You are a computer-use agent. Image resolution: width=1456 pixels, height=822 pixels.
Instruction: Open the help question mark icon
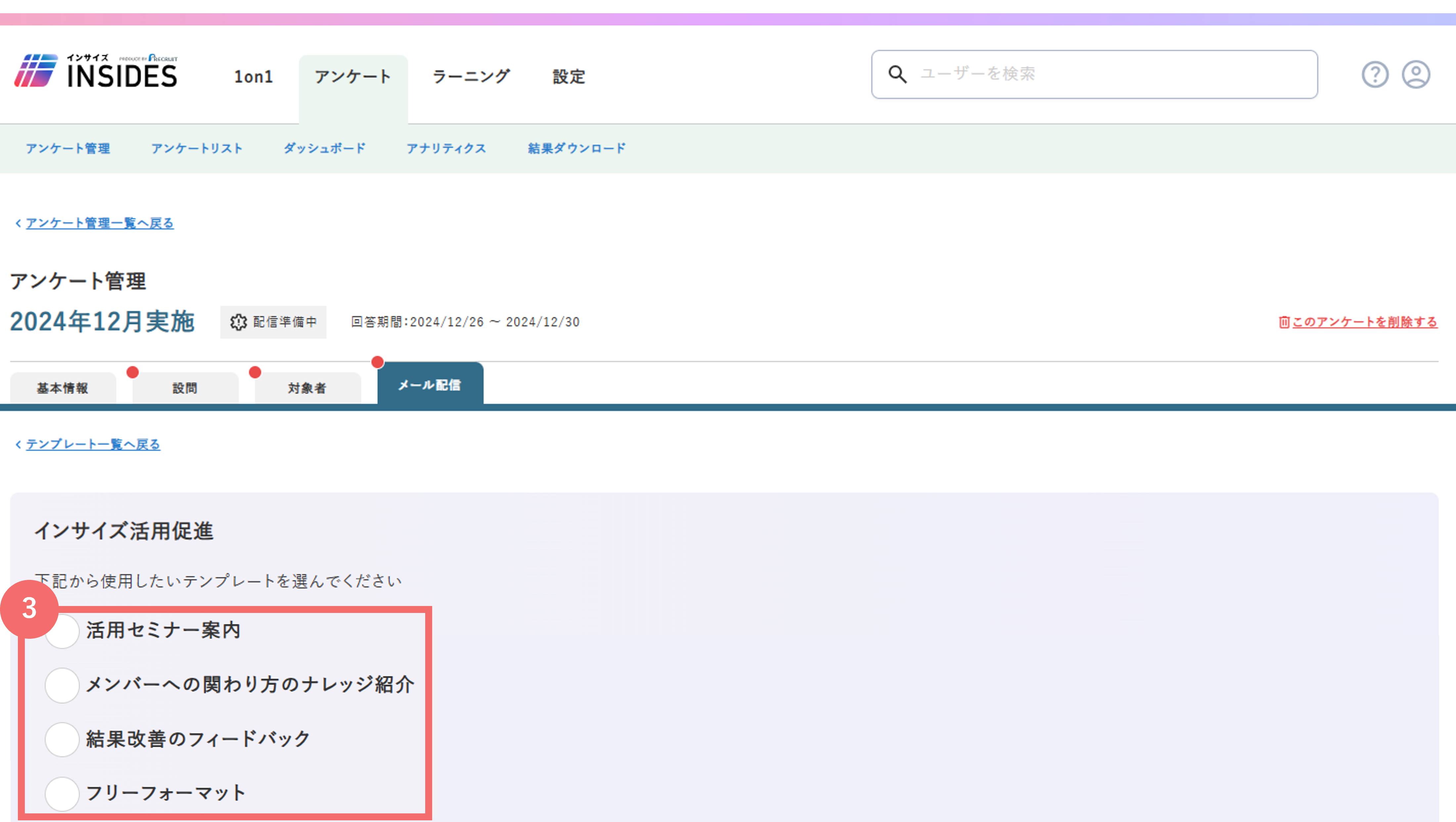tap(1375, 74)
